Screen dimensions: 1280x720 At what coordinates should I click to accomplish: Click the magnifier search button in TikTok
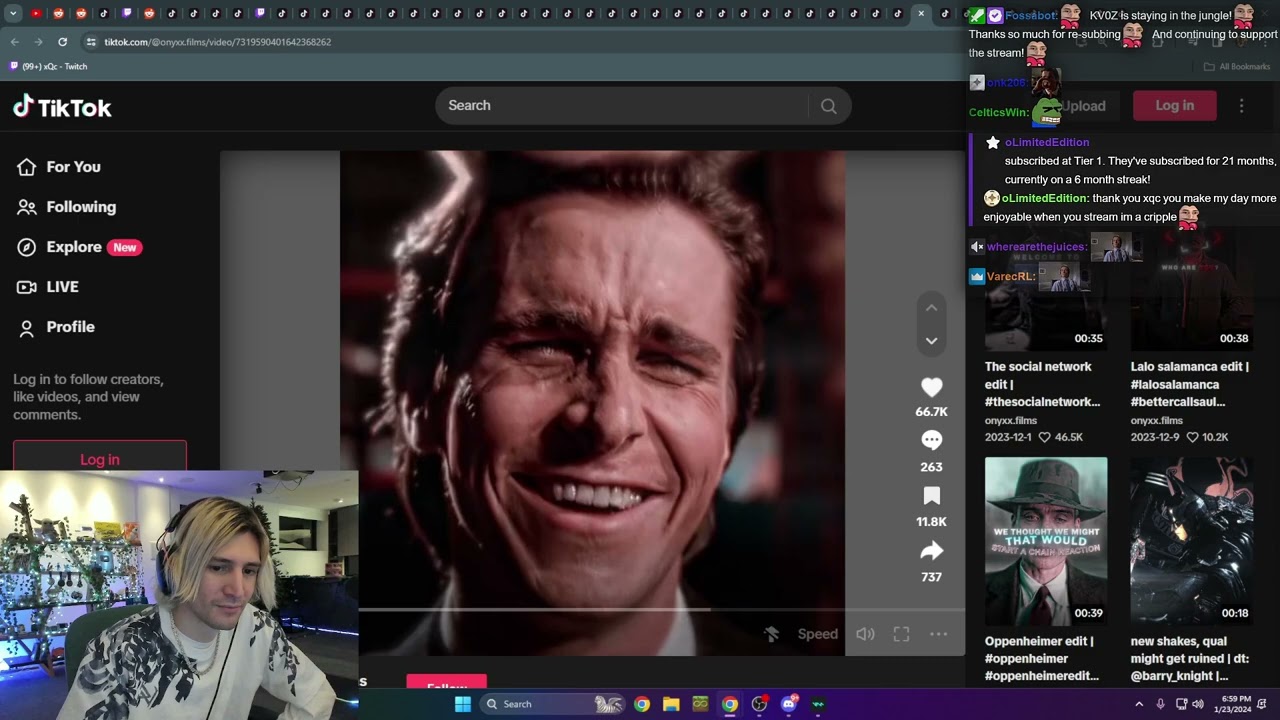(828, 106)
